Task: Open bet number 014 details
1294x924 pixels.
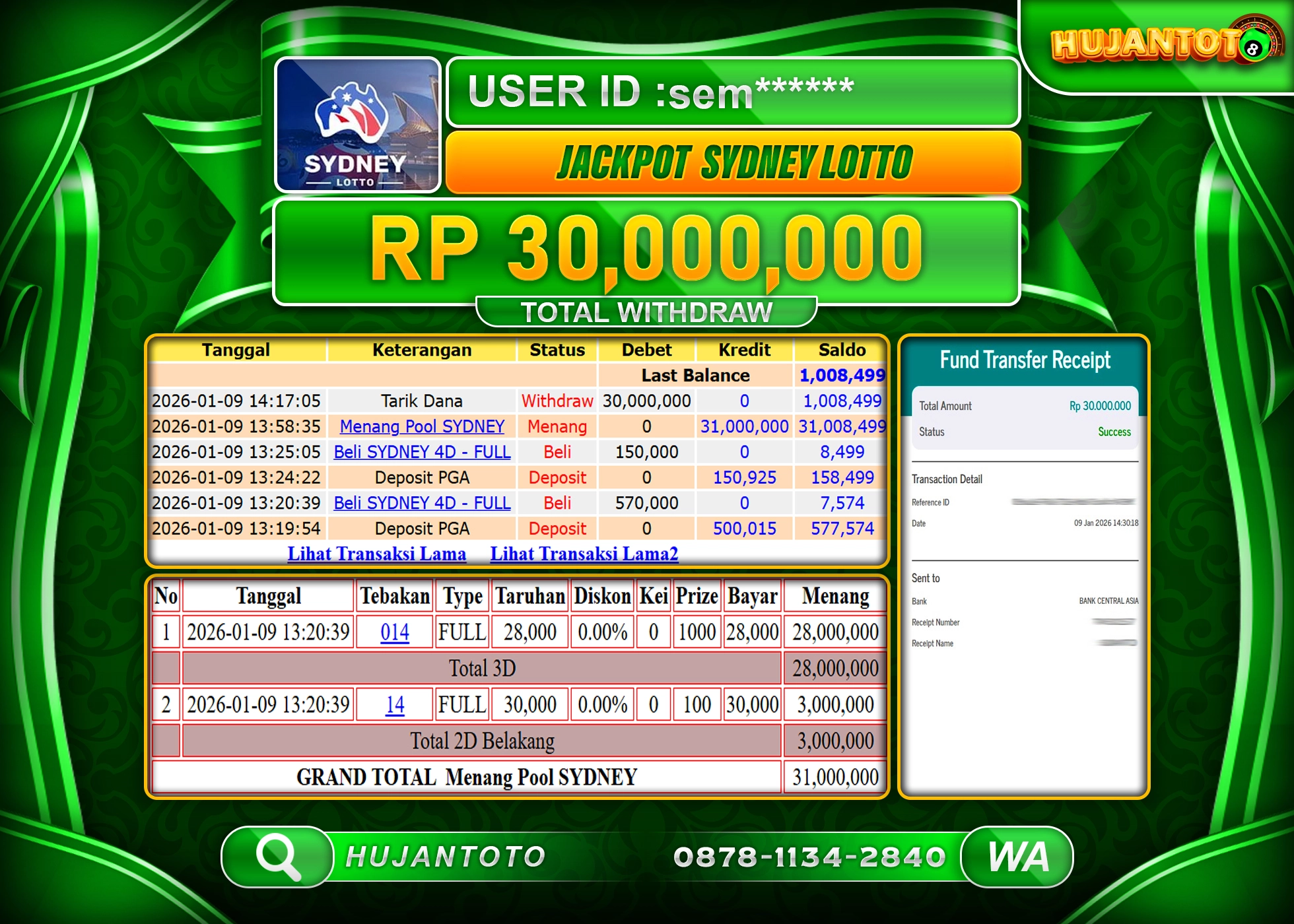Action: pyautogui.click(x=394, y=632)
